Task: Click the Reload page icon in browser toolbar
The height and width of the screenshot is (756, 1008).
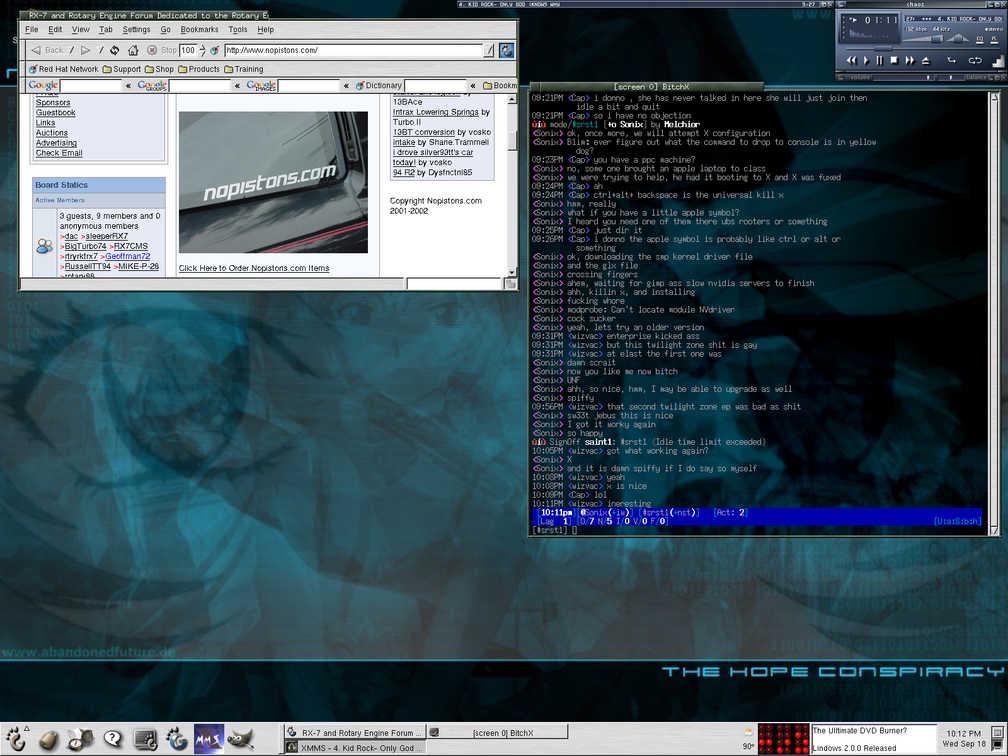Action: [115, 50]
